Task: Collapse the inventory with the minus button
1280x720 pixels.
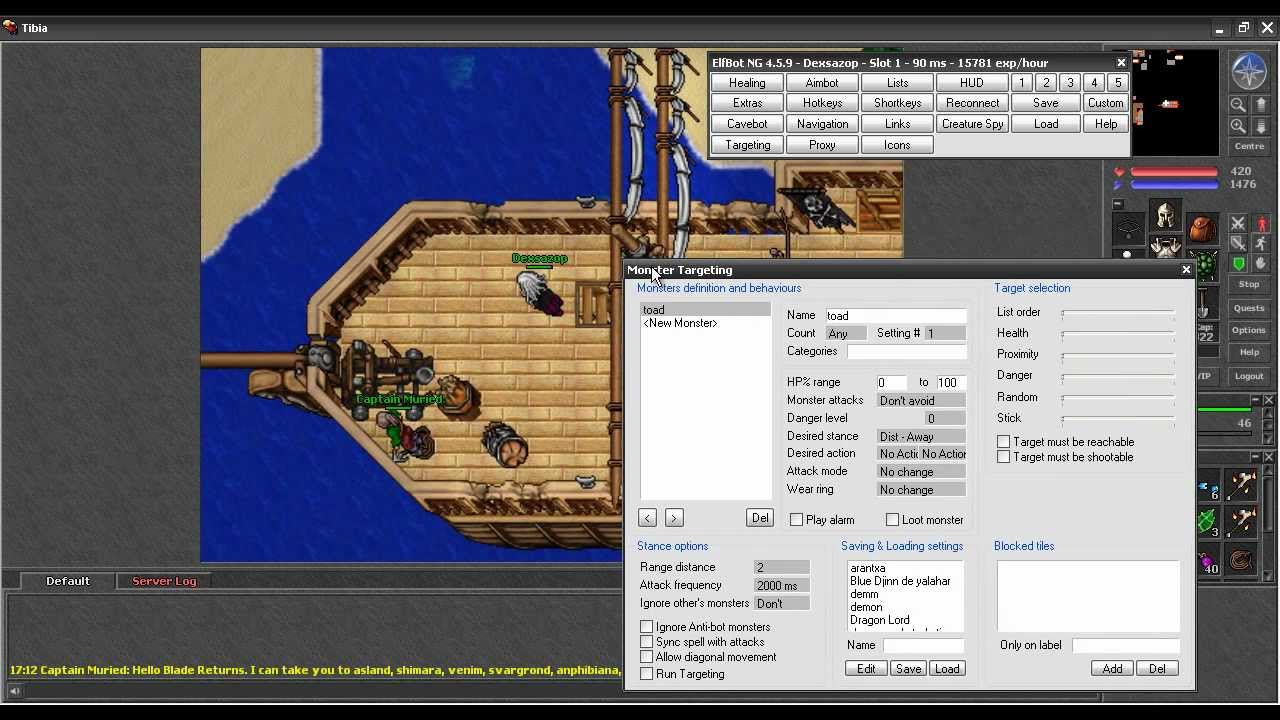Action: tap(1119, 204)
